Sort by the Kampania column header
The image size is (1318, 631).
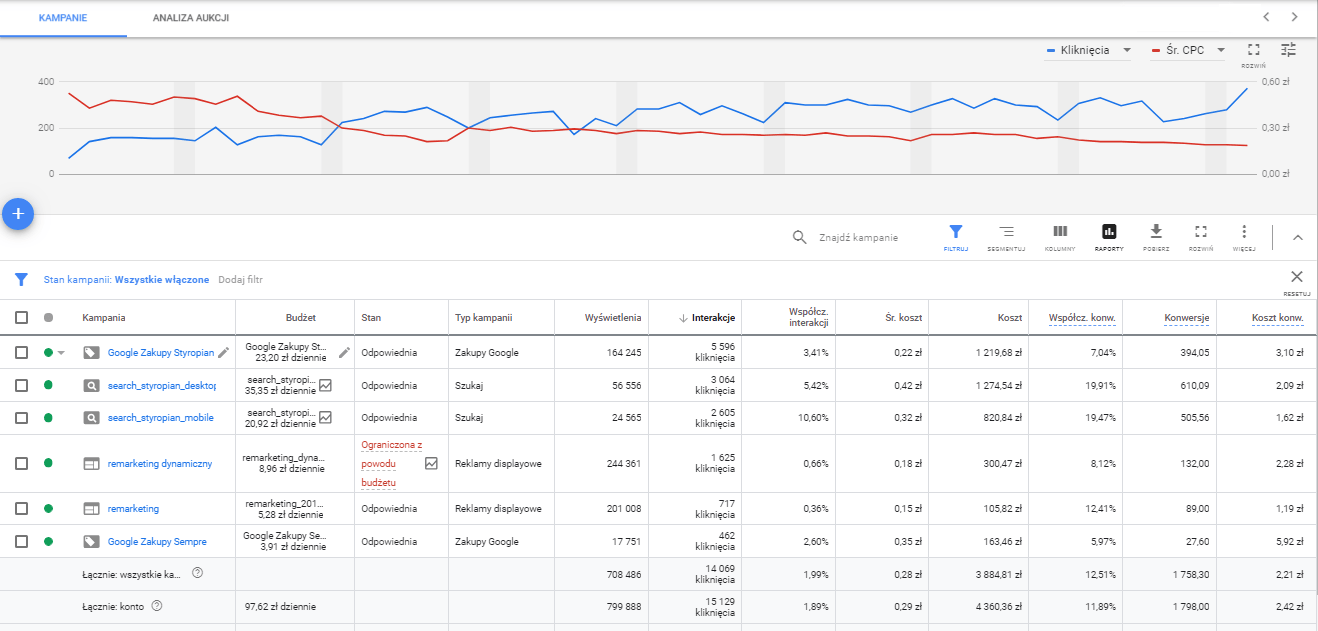[104, 318]
